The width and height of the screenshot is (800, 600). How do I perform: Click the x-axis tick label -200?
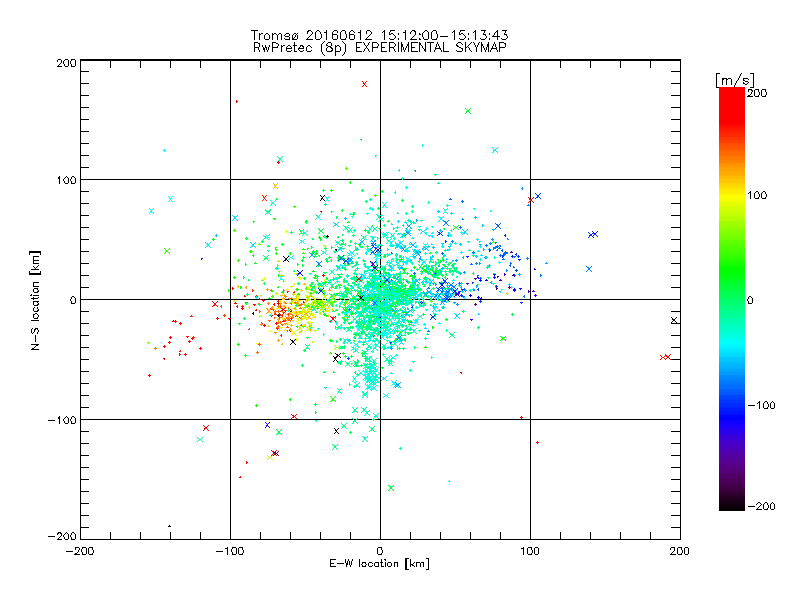(x=80, y=551)
